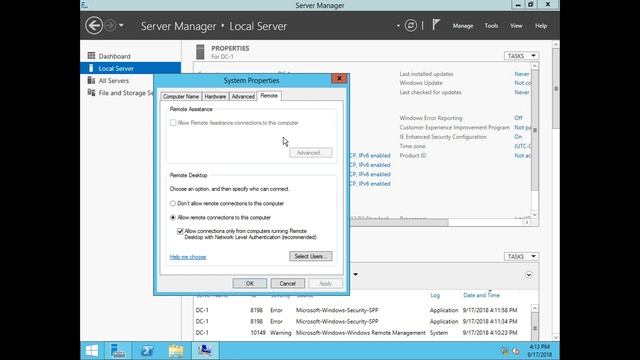Image resolution: width=640 pixels, height=360 pixels.
Task: Switch to the Hardware tab
Action: [215, 96]
